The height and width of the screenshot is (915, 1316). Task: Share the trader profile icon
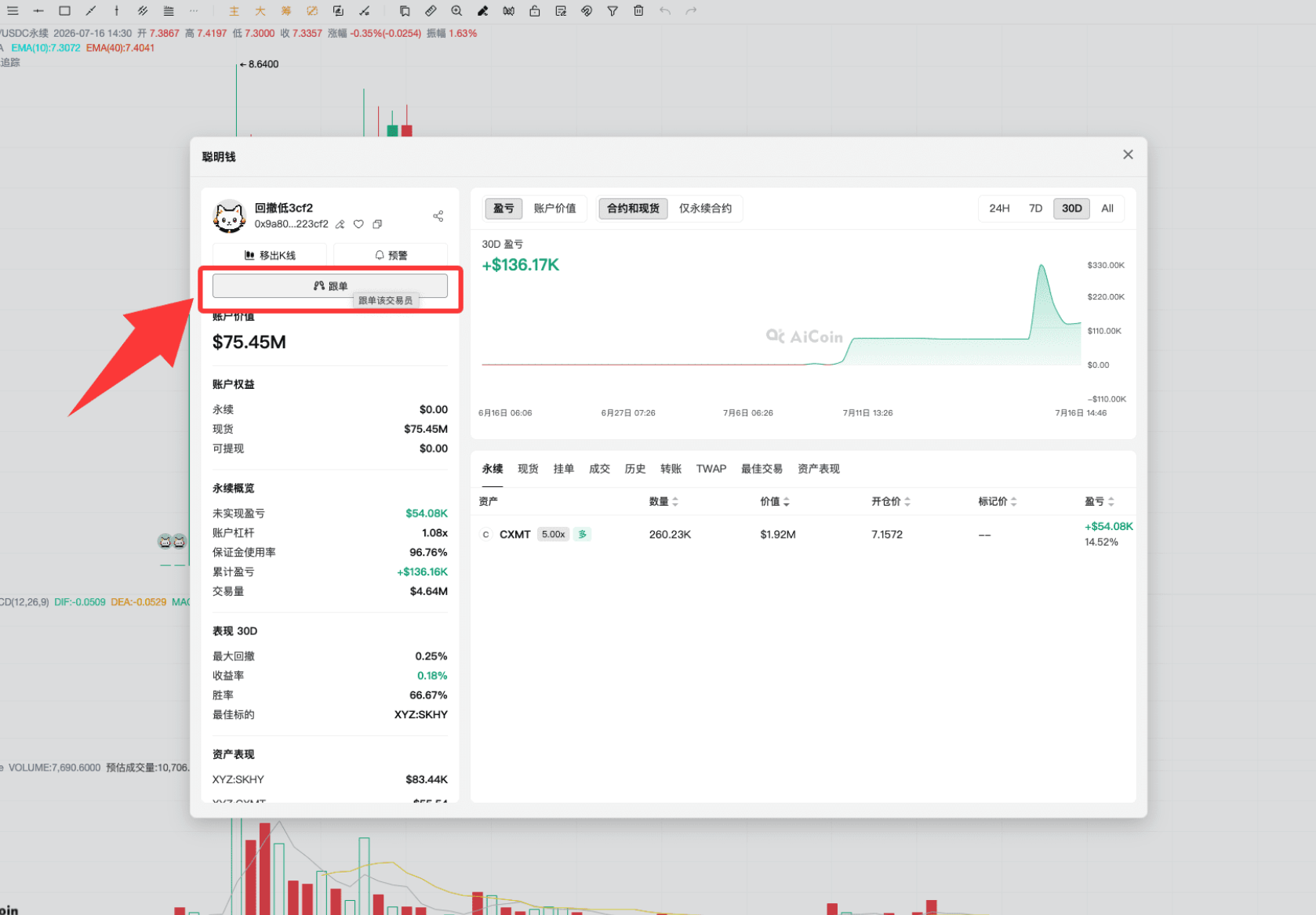(x=438, y=216)
